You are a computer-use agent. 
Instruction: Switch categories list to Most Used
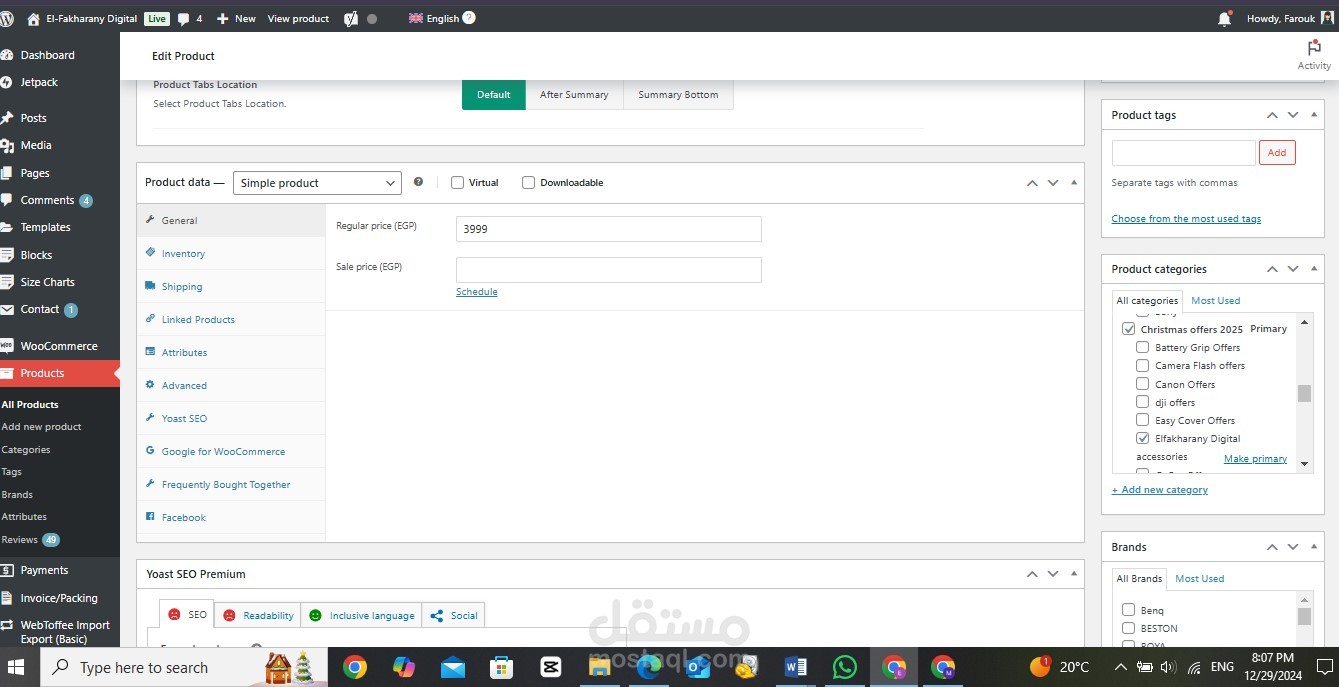(x=1215, y=300)
